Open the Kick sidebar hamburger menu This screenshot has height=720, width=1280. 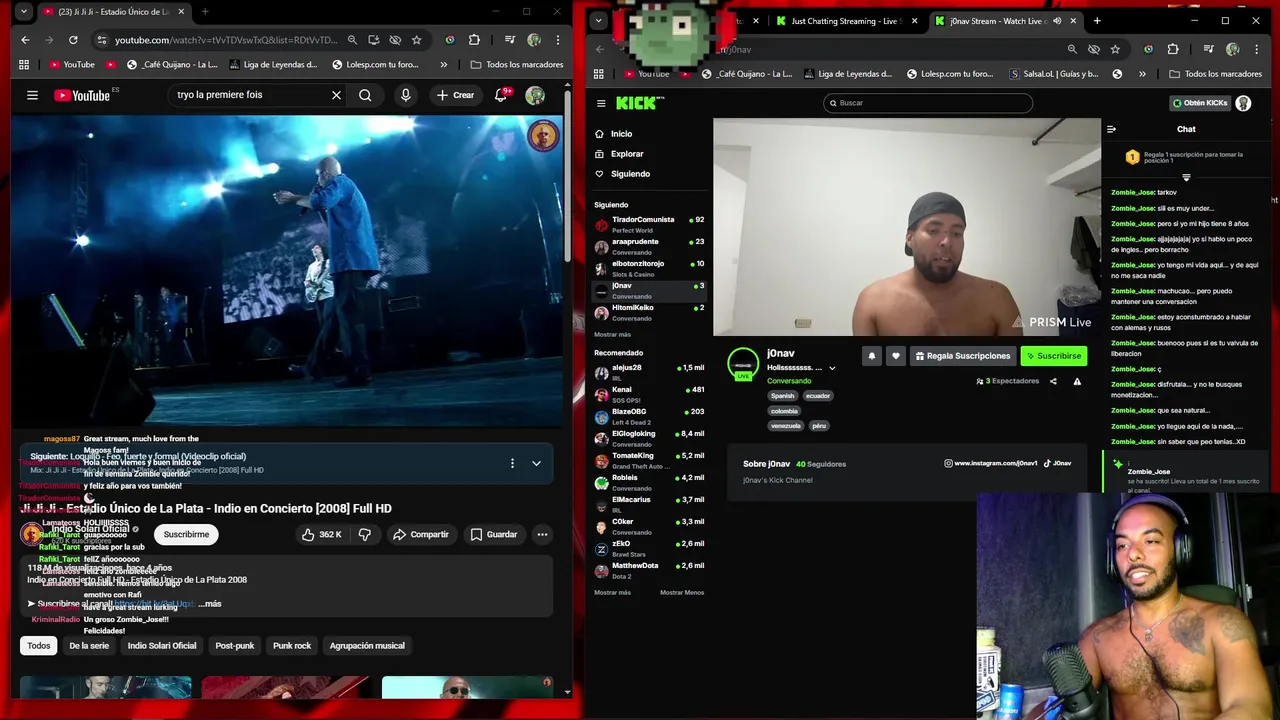(x=601, y=103)
